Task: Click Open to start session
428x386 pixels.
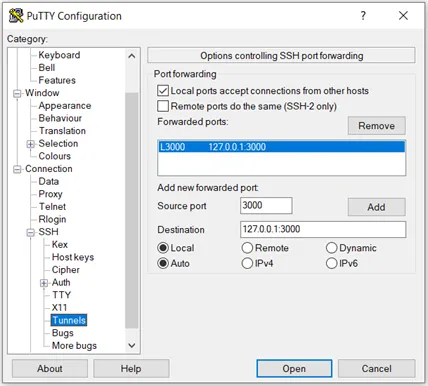Action: 294,369
